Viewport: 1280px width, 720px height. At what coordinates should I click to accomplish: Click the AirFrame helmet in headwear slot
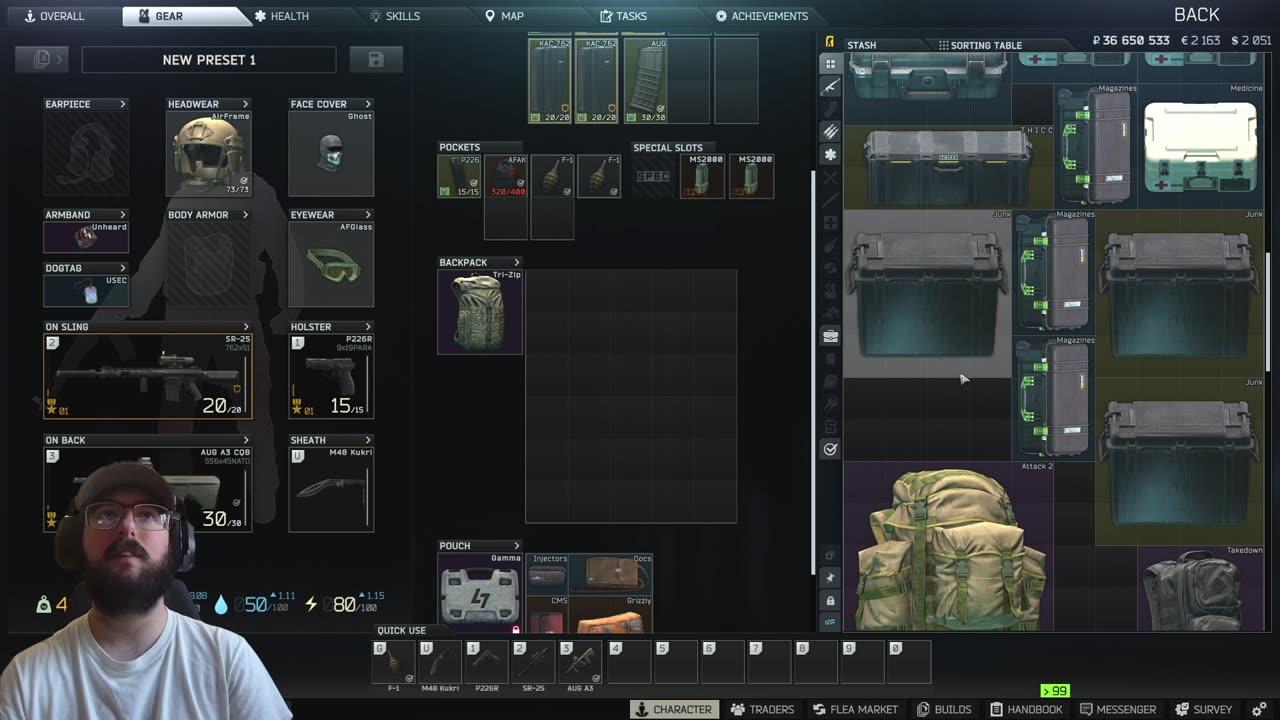coord(209,153)
